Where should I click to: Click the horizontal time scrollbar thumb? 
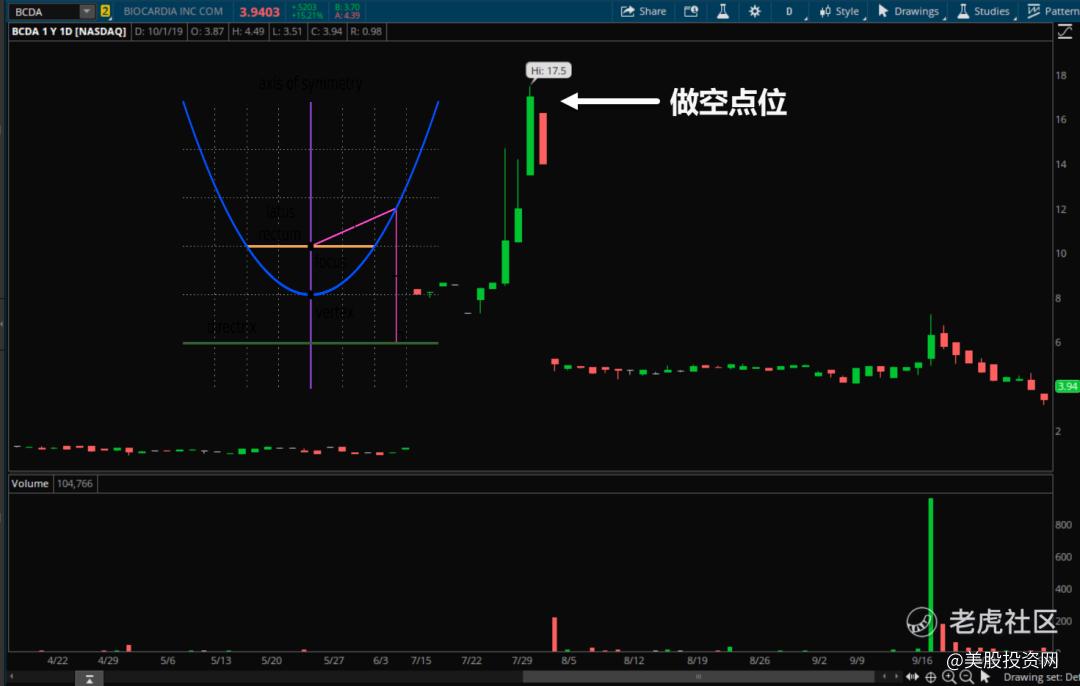pyautogui.click(x=698, y=678)
